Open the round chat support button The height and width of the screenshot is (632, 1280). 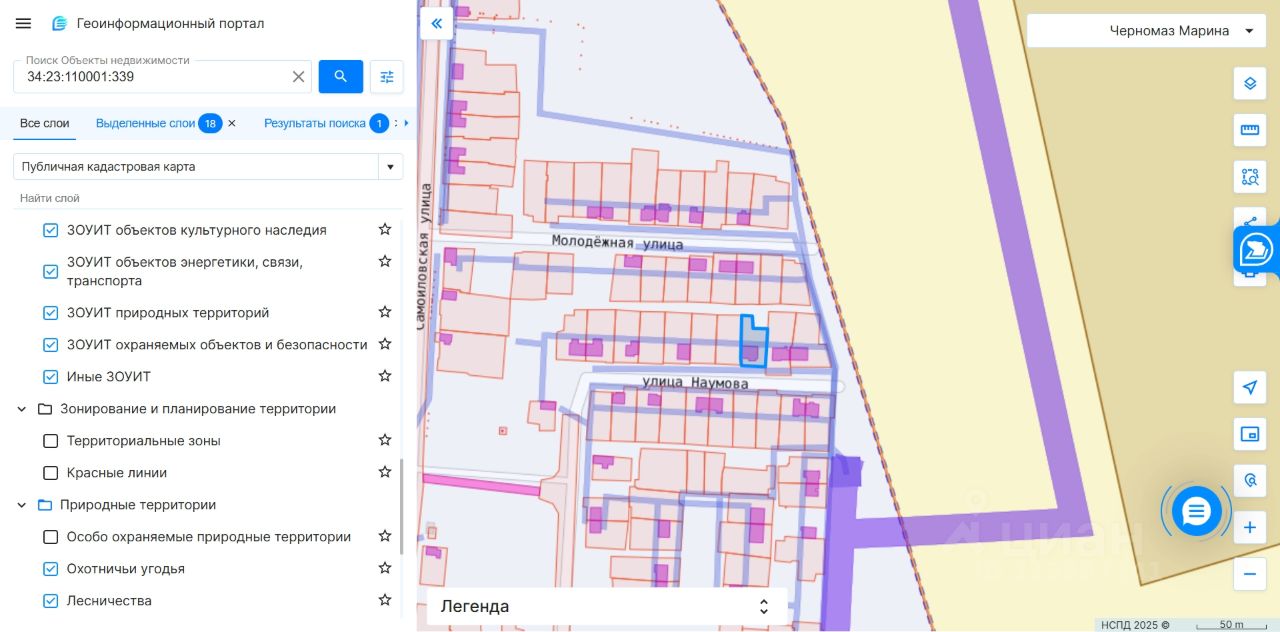(x=1197, y=511)
